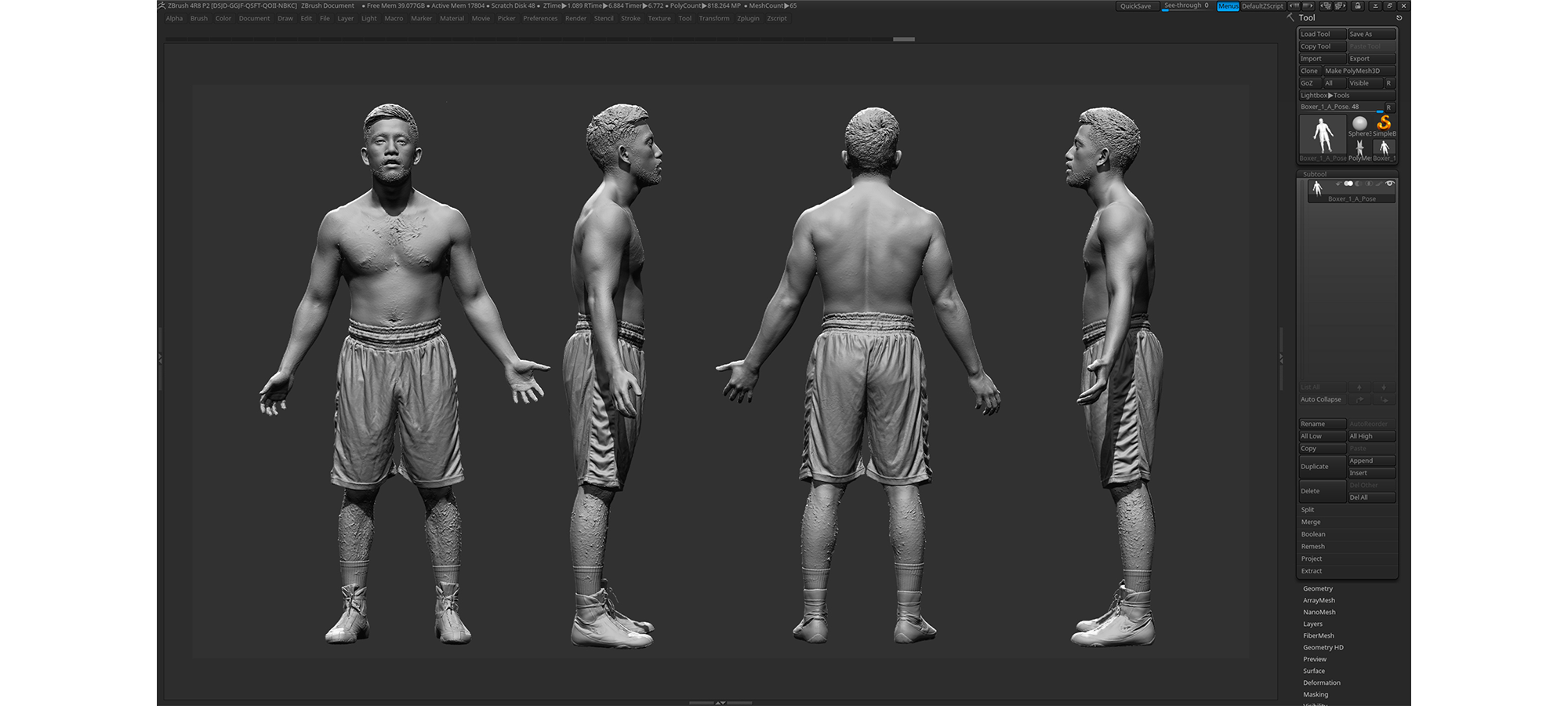Open the Zplugin menu
The image size is (1568, 706).
tap(748, 18)
